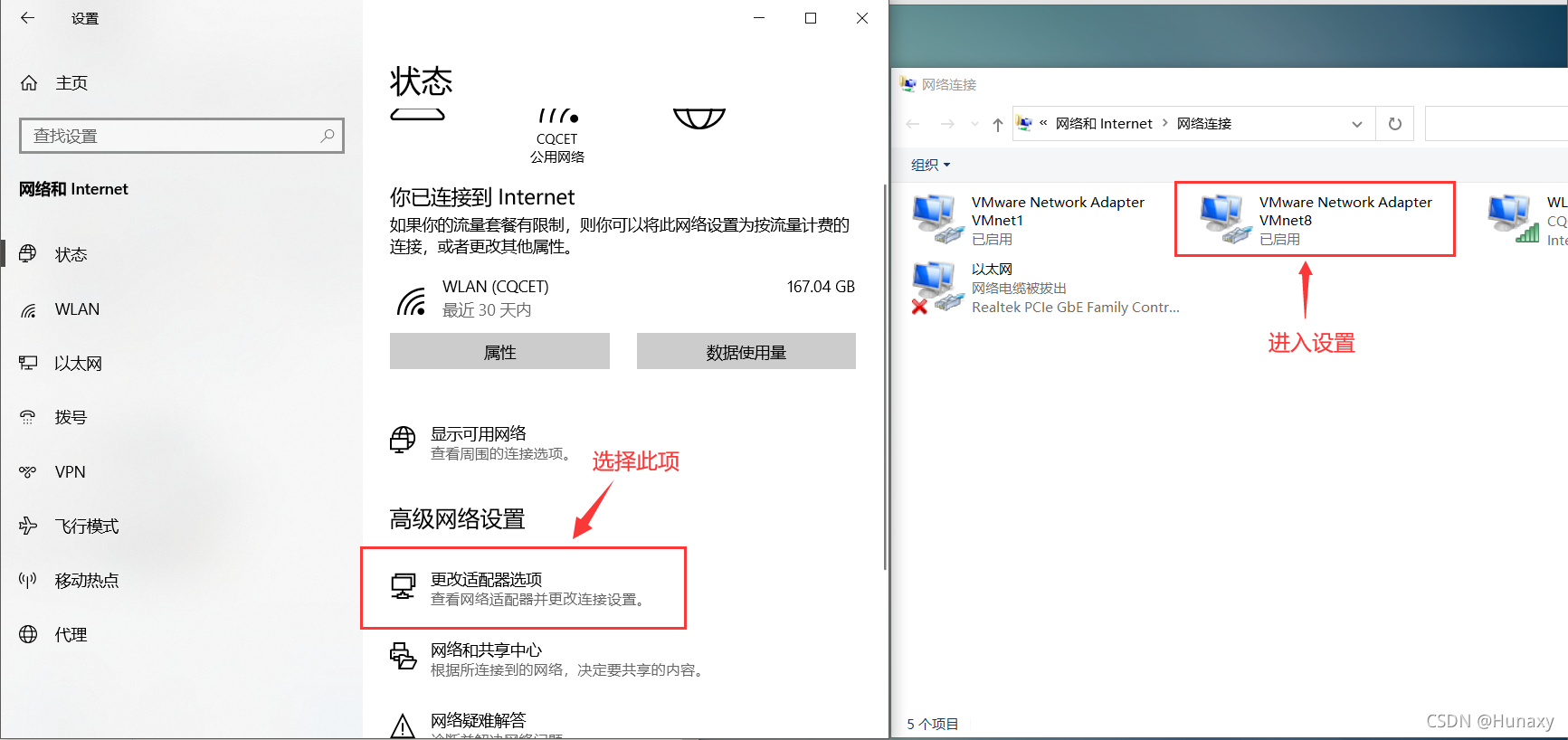Open the 组织 dropdown menu
Viewport: 1568px width, 740px height.
pyautogui.click(x=931, y=165)
